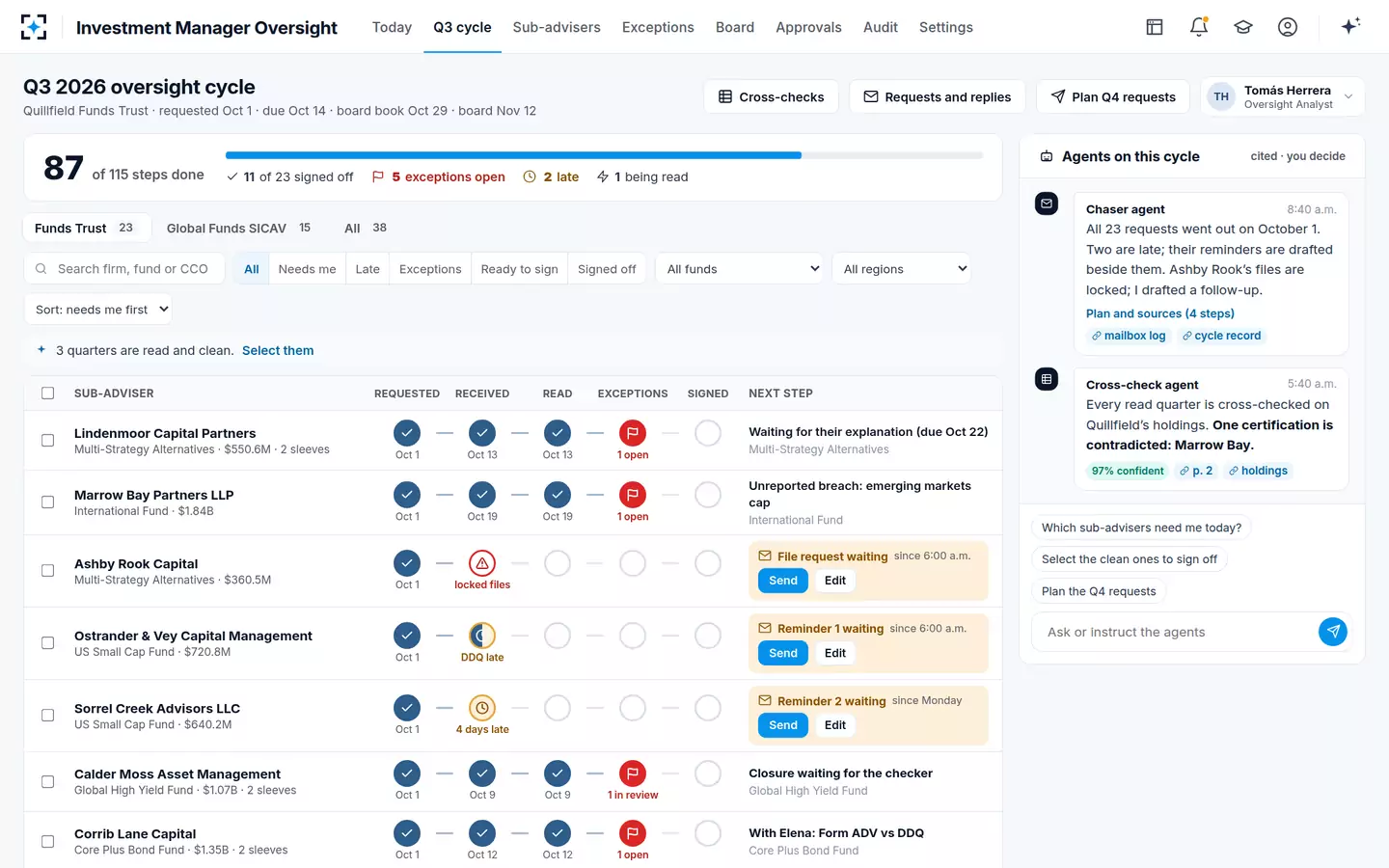
Task: Click the Investment Manager Oversight logo
Action: 34,27
